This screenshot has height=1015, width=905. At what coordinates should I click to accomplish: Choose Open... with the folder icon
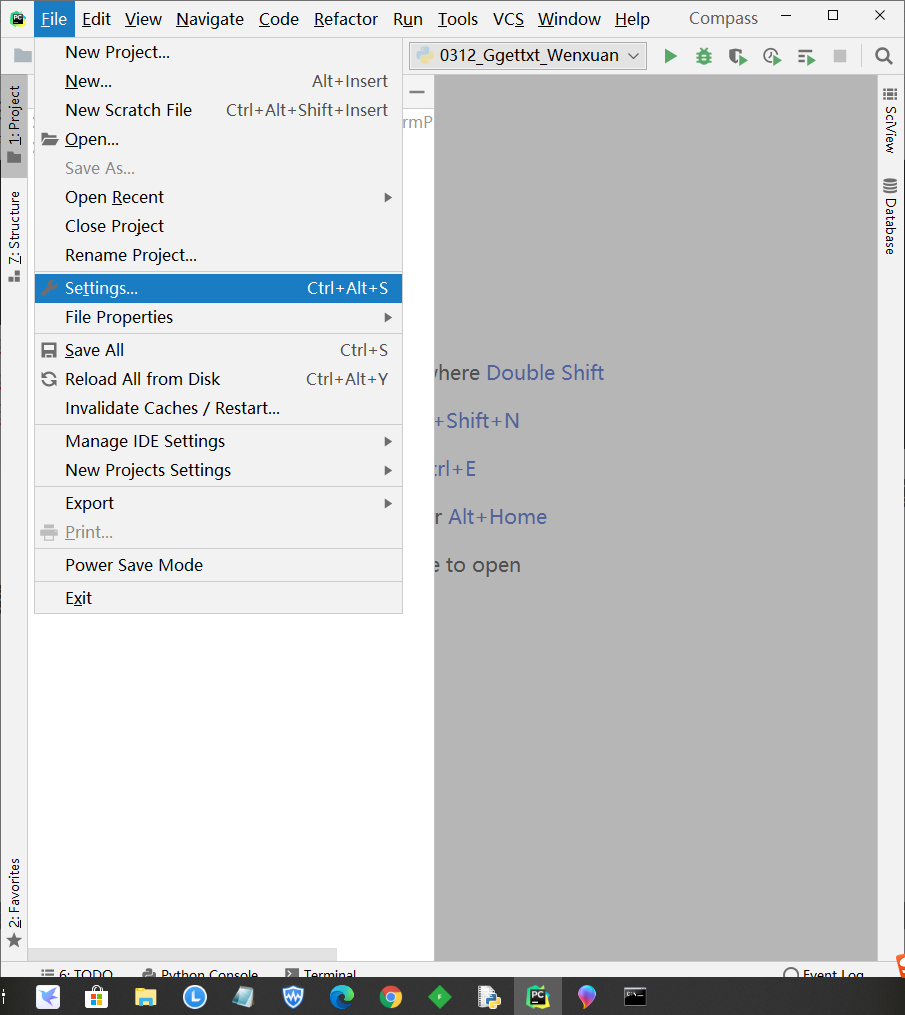[218, 140]
